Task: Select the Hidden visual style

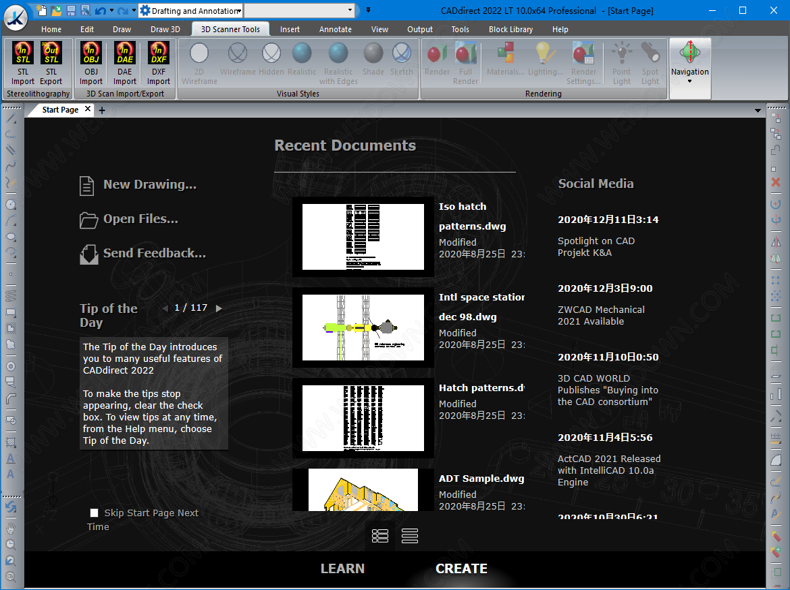Action: point(272,59)
